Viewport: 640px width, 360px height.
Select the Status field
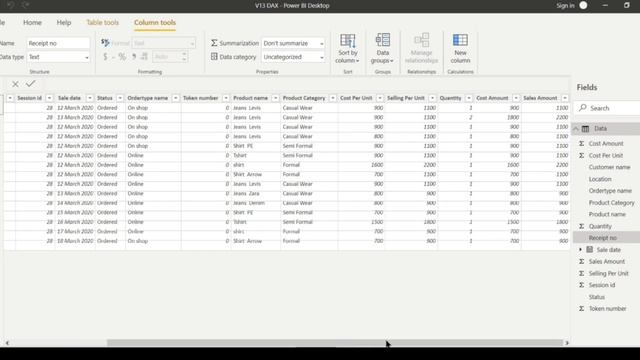coord(596,297)
